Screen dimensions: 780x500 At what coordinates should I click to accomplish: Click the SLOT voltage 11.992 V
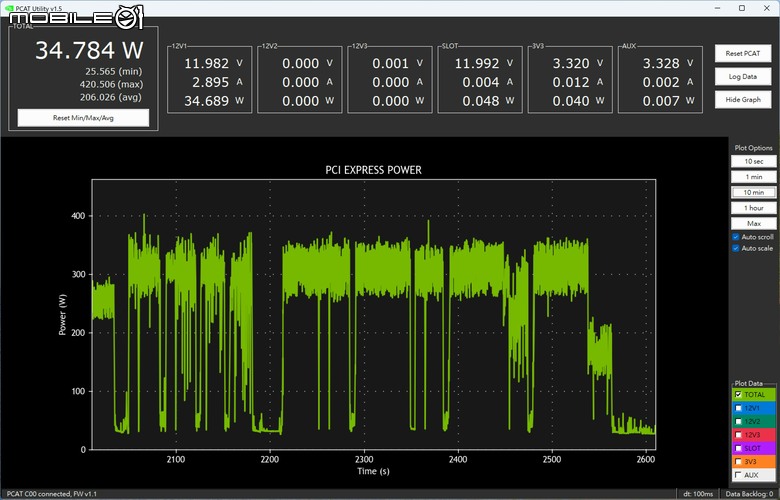484,64
